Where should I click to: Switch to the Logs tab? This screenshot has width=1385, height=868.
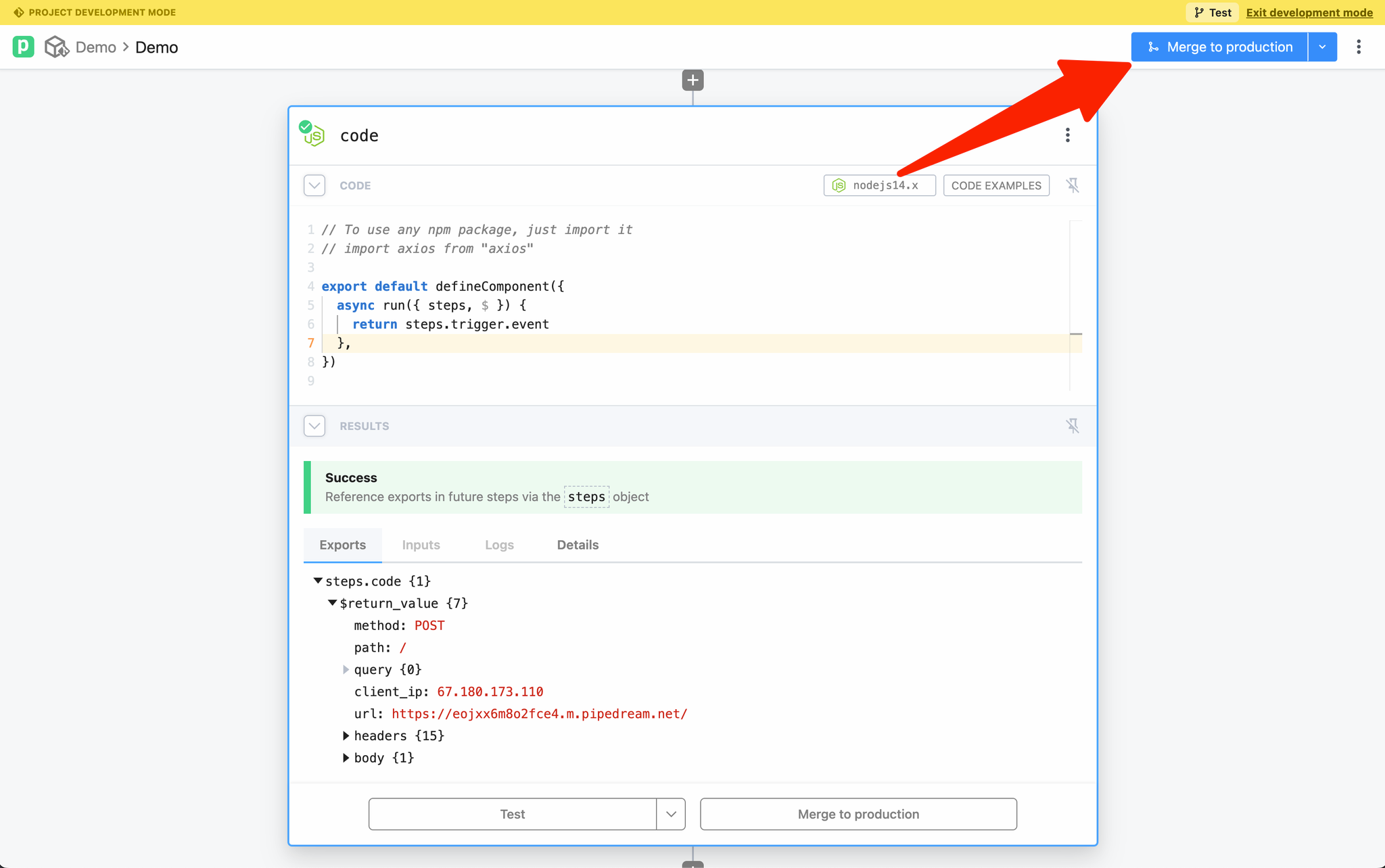point(499,545)
